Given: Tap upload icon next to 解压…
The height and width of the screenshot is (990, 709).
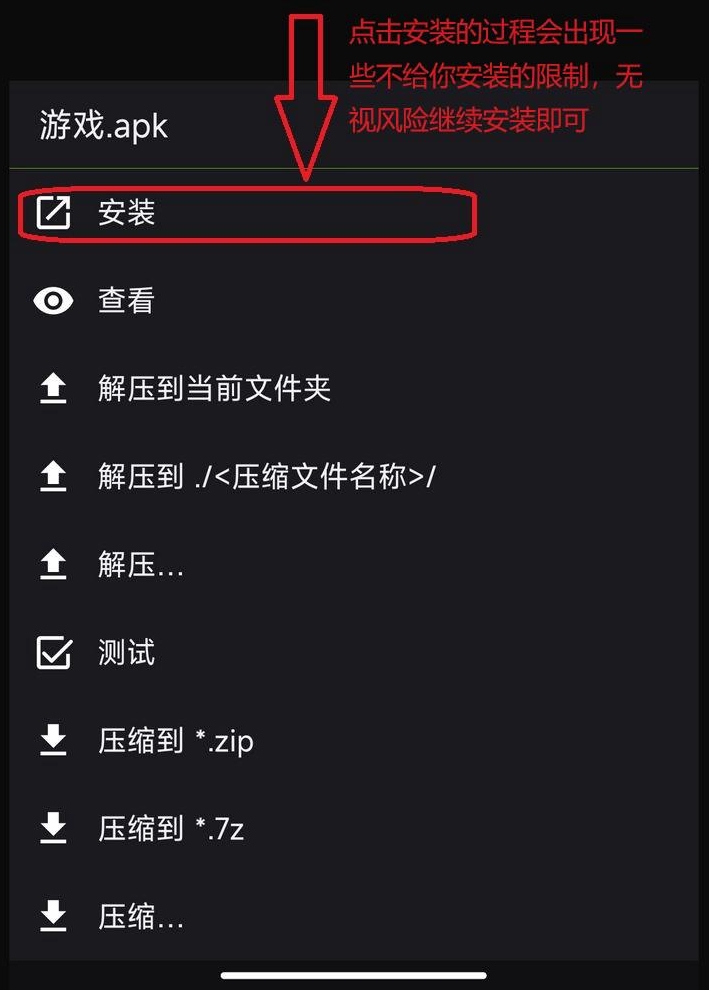Looking at the screenshot, I should click(x=53, y=564).
